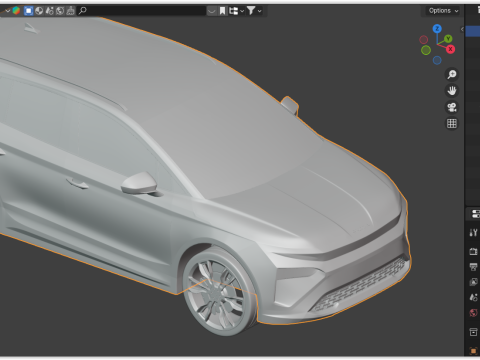This screenshot has height=360, width=480.
Task: Click the globe icon in the top header
Action: coord(60,11)
